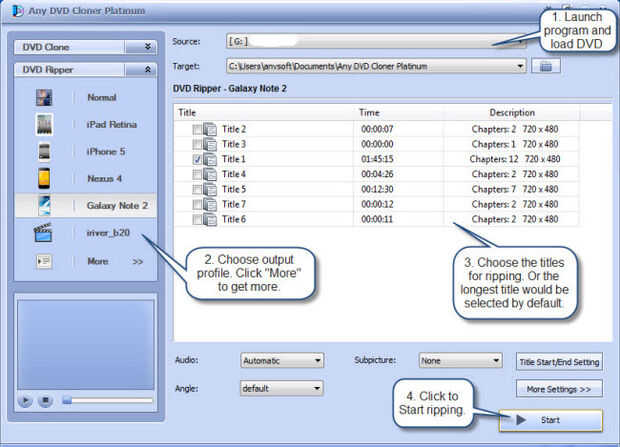Click the Chapters: 7 description cell

514,189
